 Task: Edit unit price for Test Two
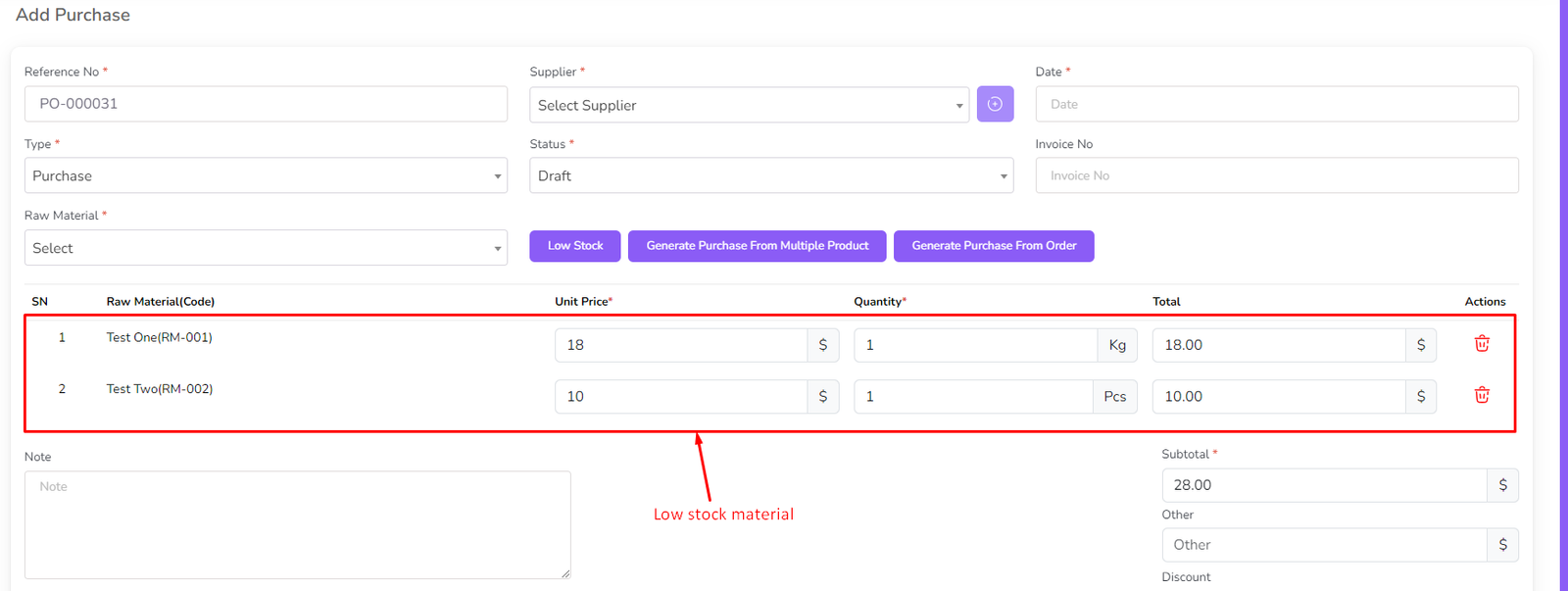click(x=681, y=396)
